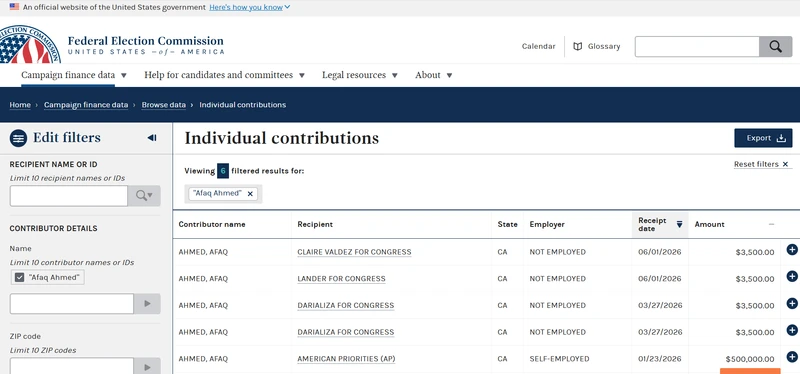Expand details for Claire Valdez row
This screenshot has height=374, width=800.
coord(792,250)
